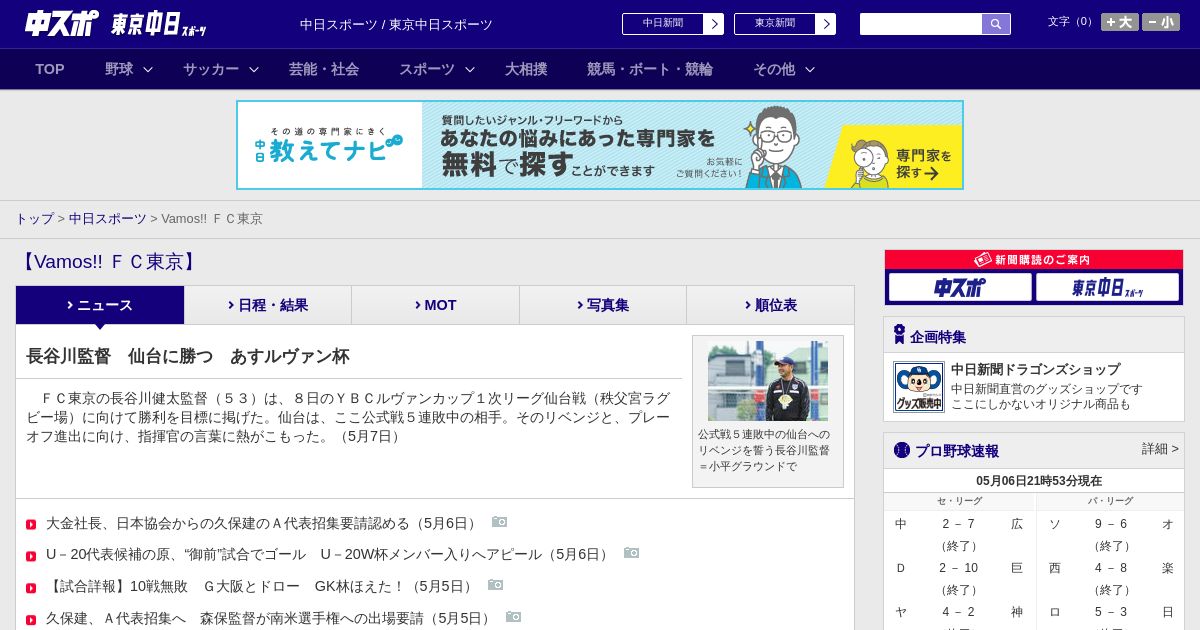
Task: Focus the site search input field
Action: (x=921, y=24)
